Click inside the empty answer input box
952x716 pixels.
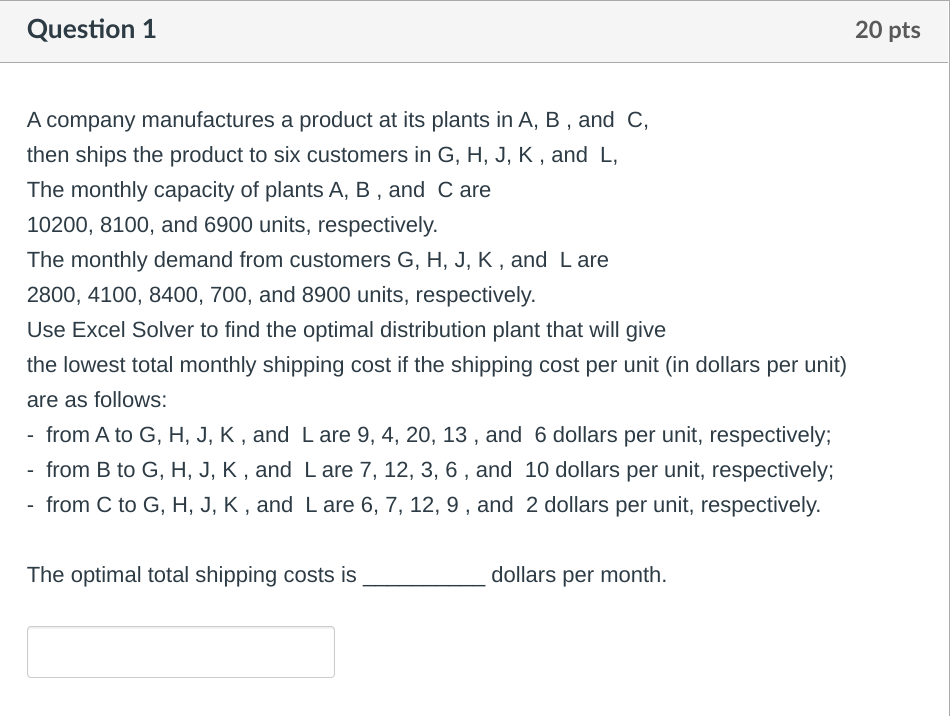coord(180,651)
